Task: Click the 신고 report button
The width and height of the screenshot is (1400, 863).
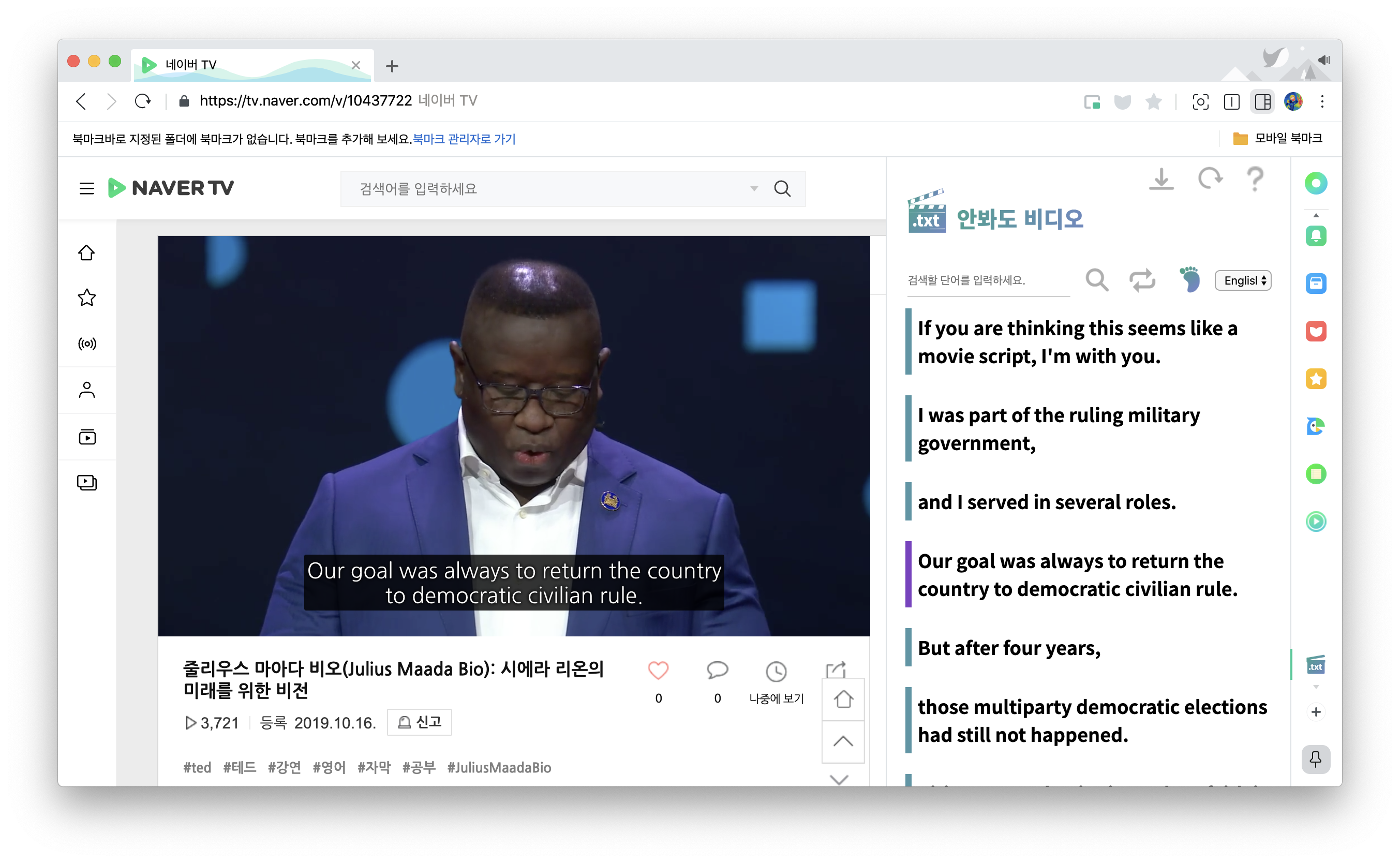Action: [420, 722]
